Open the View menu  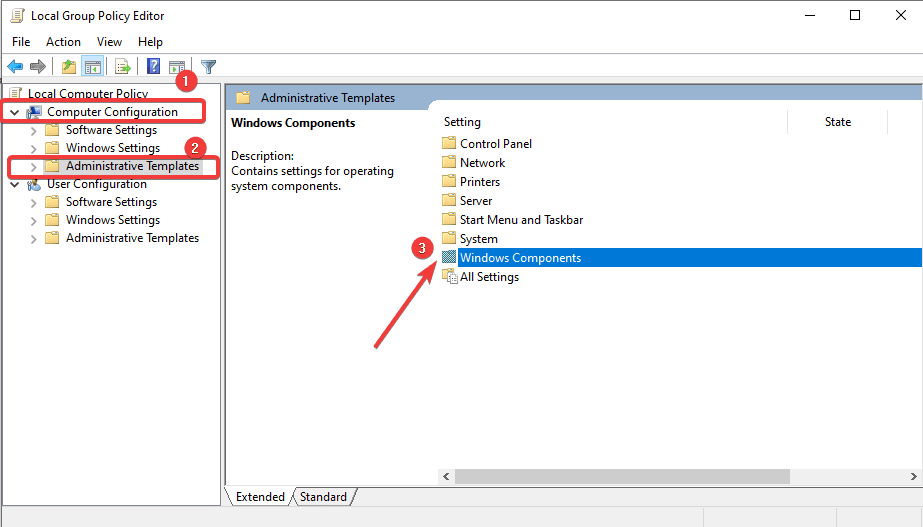[x=109, y=42]
